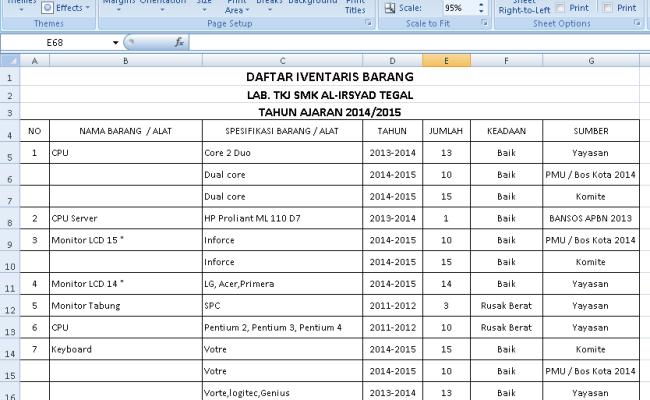Select the LG, Acer,Primera cell
The width and height of the screenshot is (650, 400).
282,284
